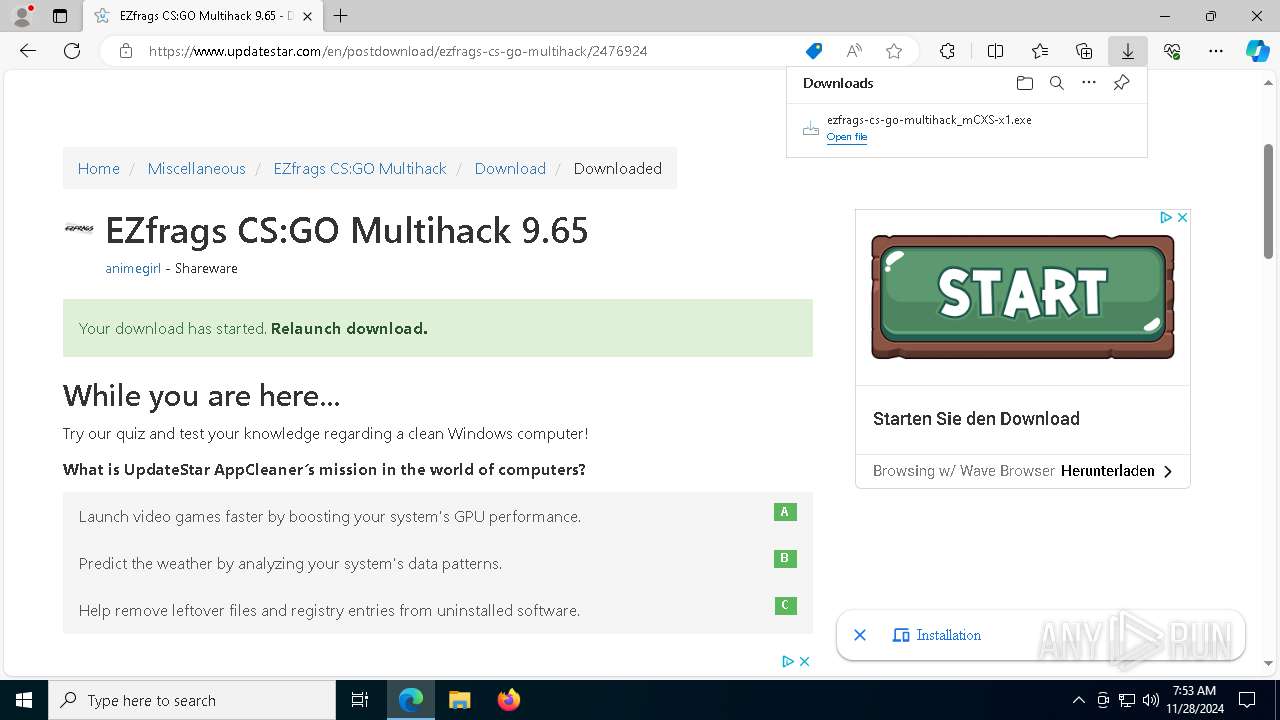This screenshot has height=720, width=1280.
Task: Open Browser essentials heart icon
Action: (x=1172, y=51)
